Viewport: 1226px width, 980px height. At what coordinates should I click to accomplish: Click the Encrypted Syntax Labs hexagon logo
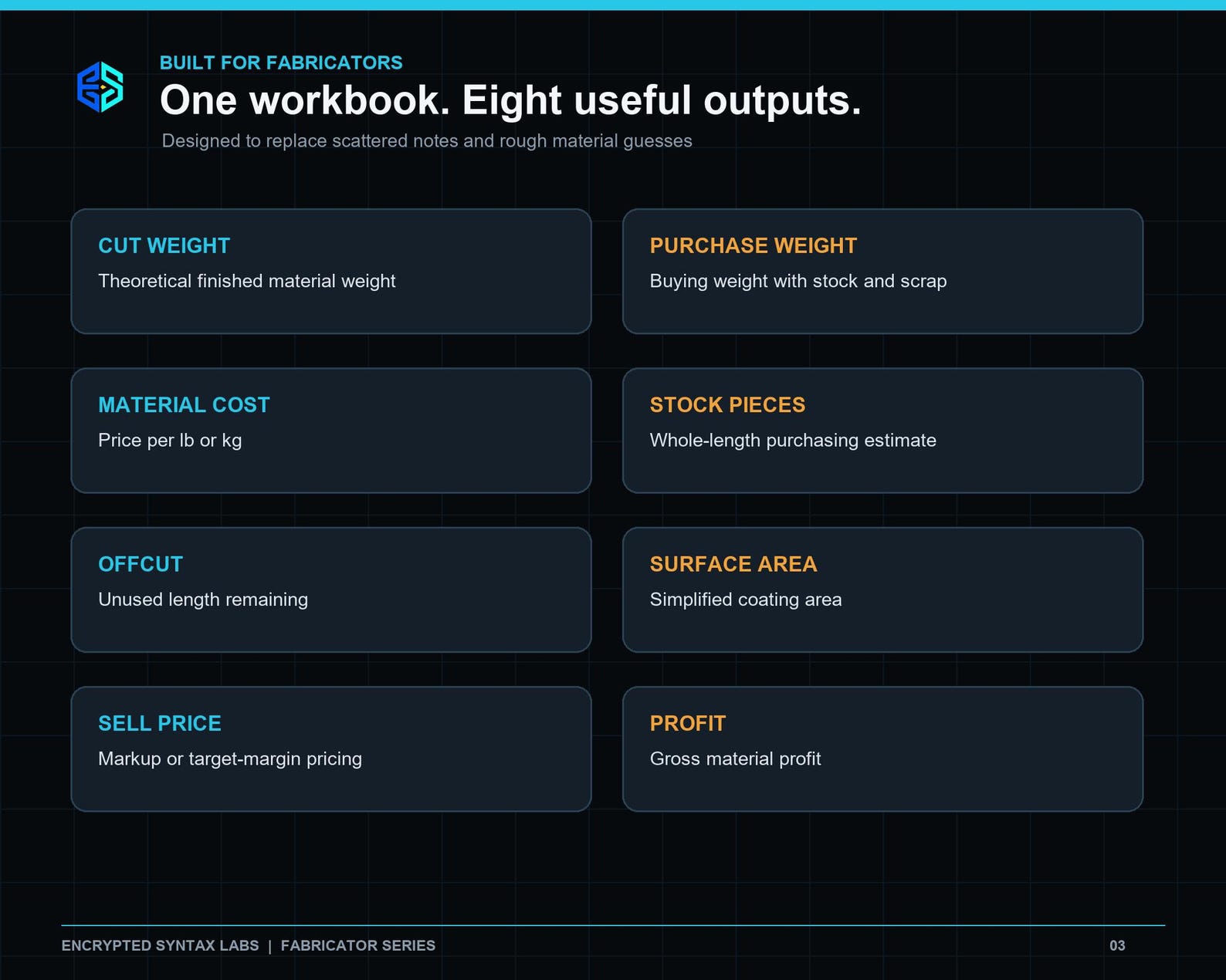point(100,87)
